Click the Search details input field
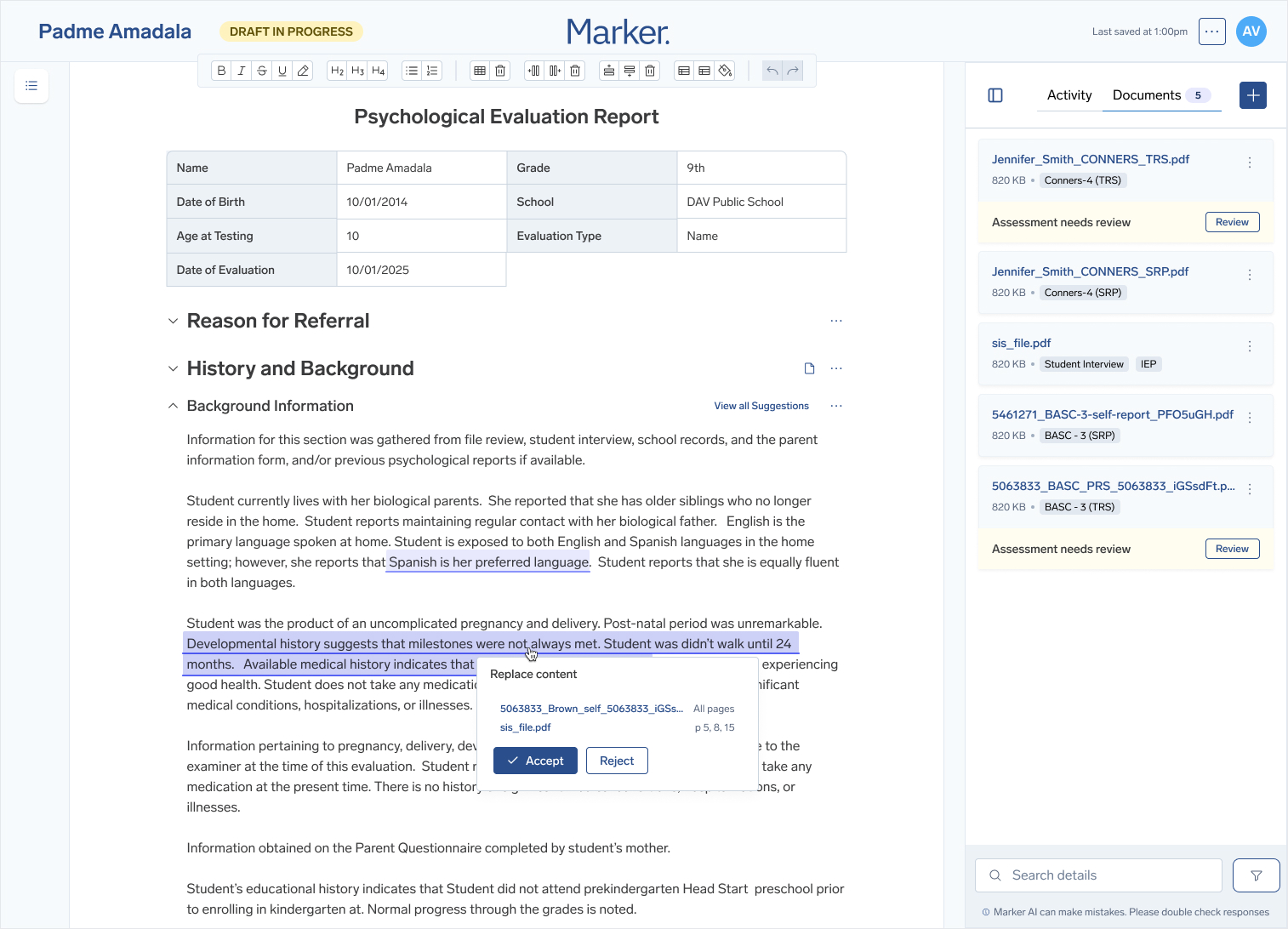The image size is (1288, 929). [1098, 875]
